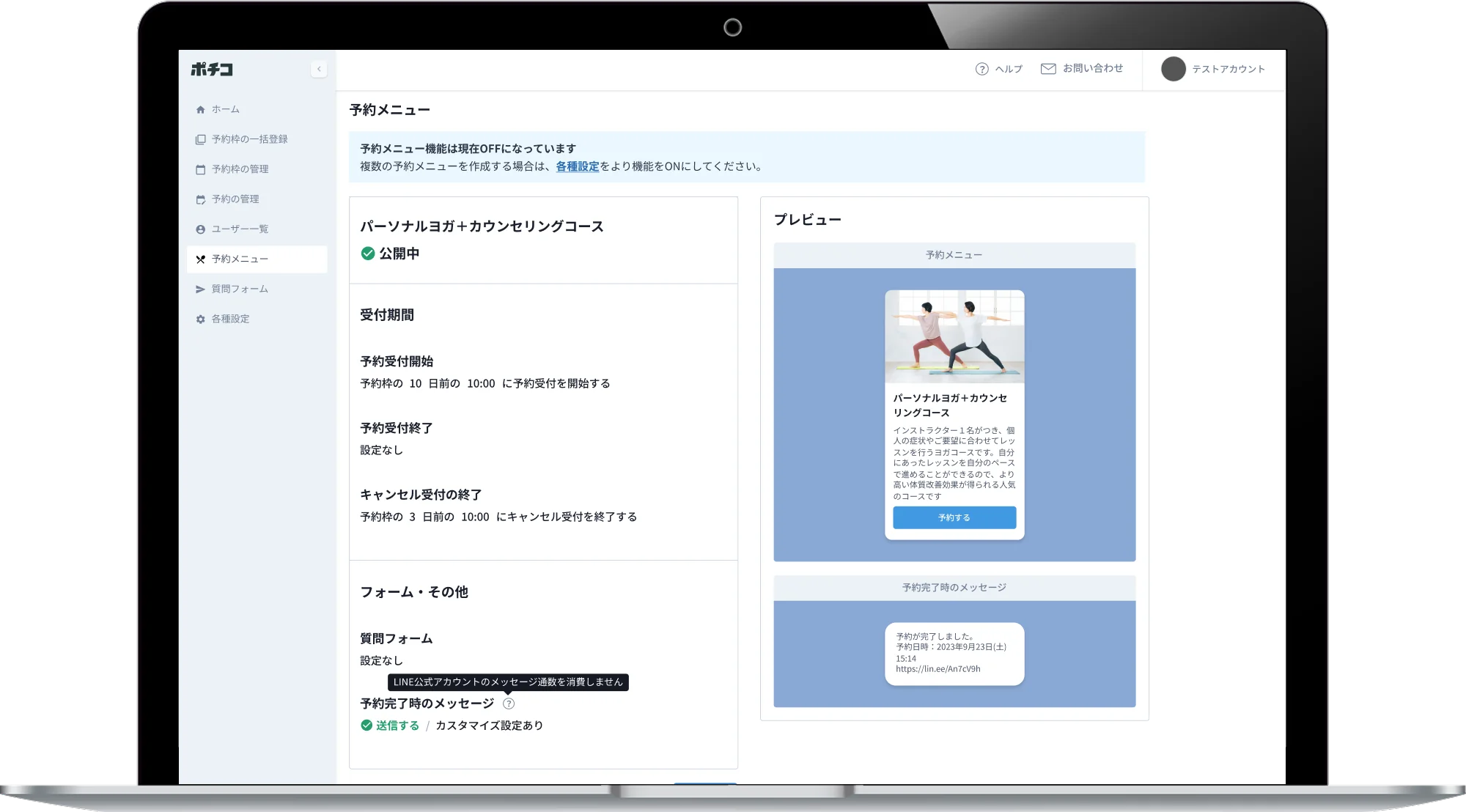This screenshot has width=1466, height=812.
Task: Follow the 各種設定 link in the notice
Action: [578, 166]
